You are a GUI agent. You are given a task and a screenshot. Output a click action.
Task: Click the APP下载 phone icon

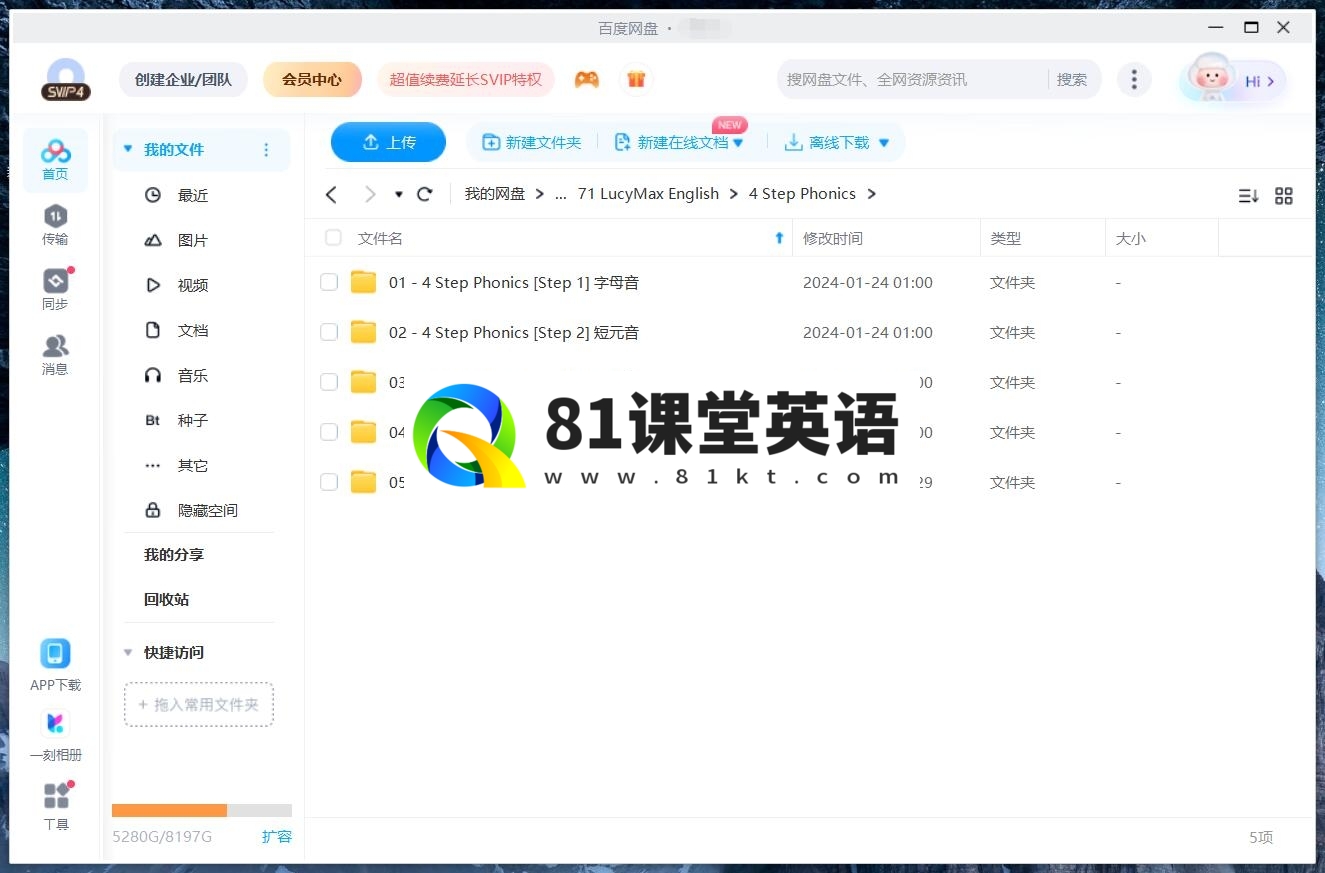(55, 654)
